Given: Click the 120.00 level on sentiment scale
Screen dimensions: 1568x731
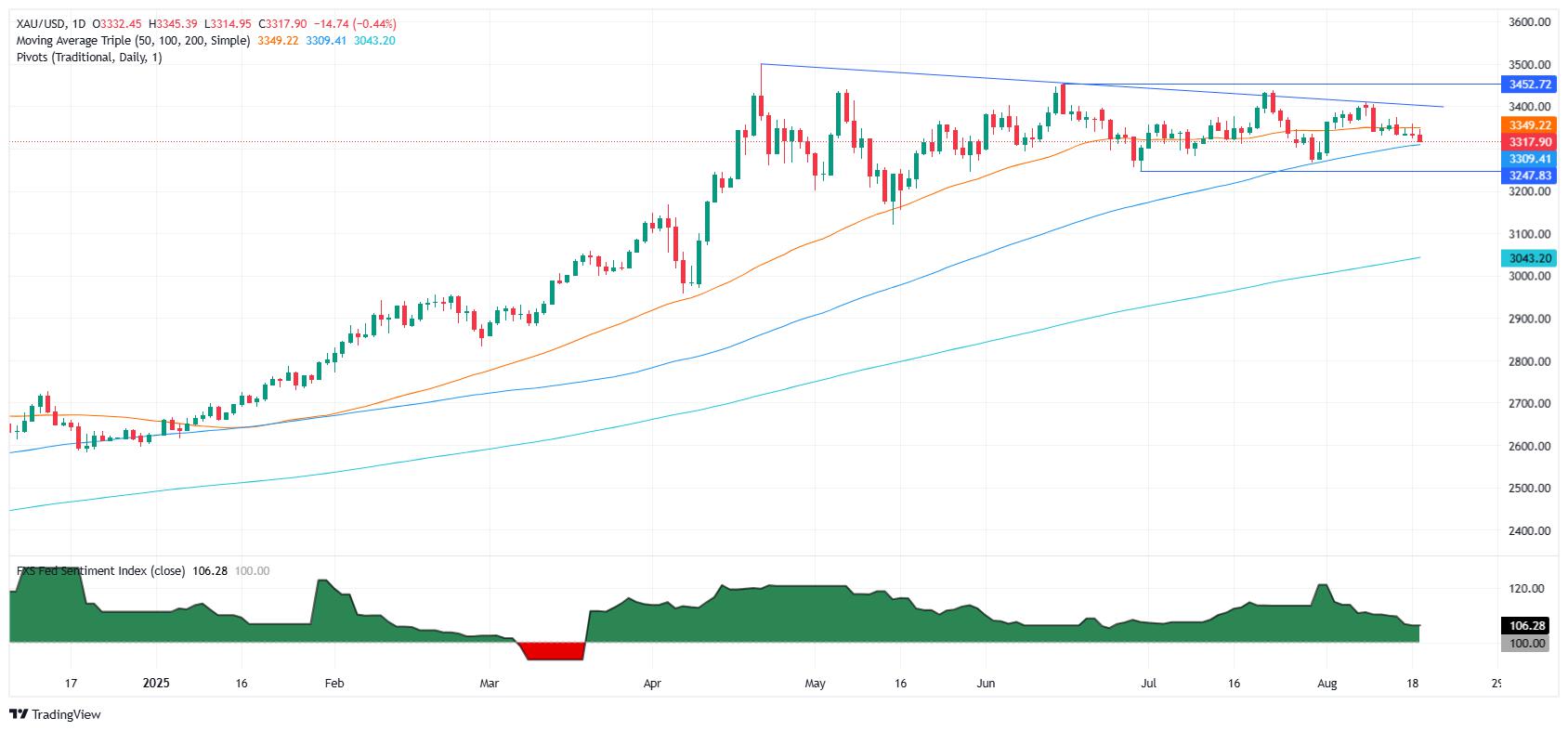Looking at the screenshot, I should [x=1526, y=589].
